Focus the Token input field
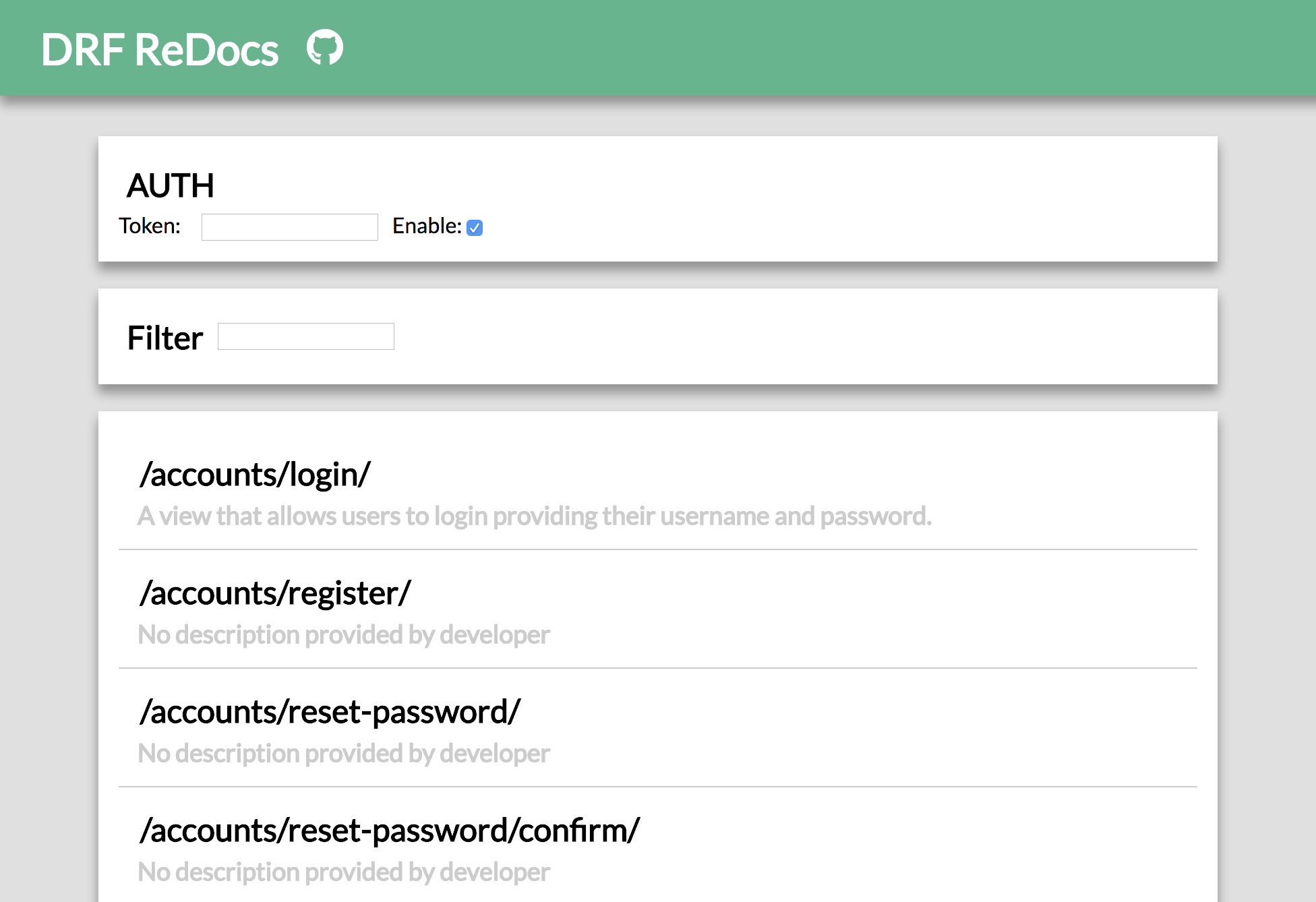The width and height of the screenshot is (1316, 902). [x=290, y=227]
